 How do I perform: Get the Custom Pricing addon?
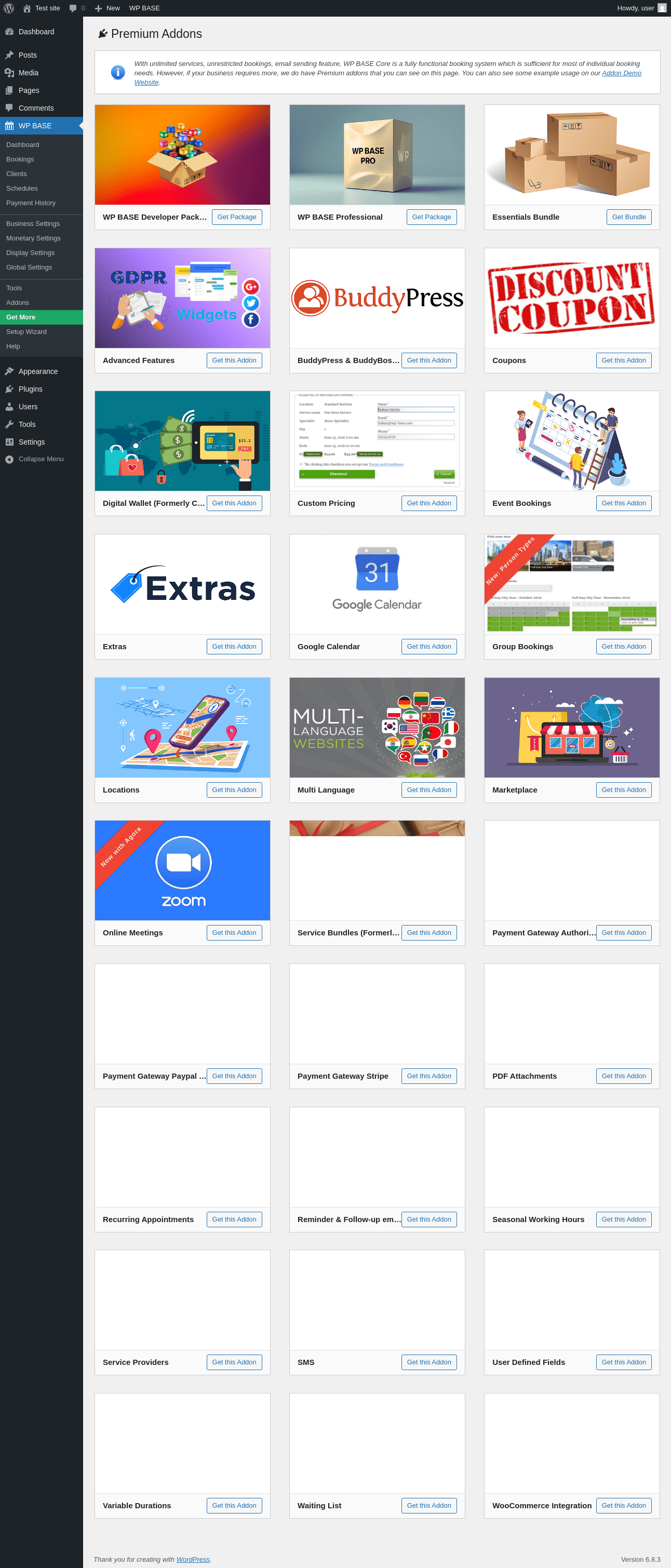tap(428, 503)
